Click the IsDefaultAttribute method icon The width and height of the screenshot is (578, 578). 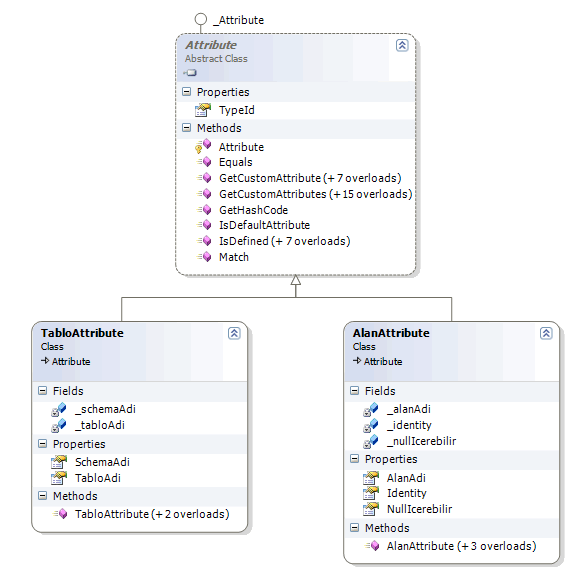204,225
